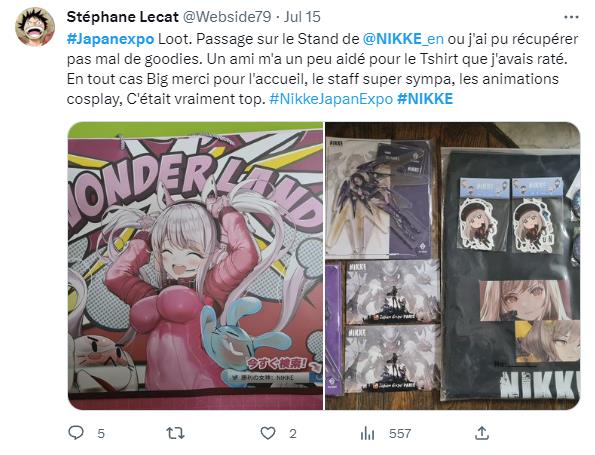The image size is (595, 455).
Task: Enlarge the Wonderland poster photo
Action: click(x=195, y=266)
